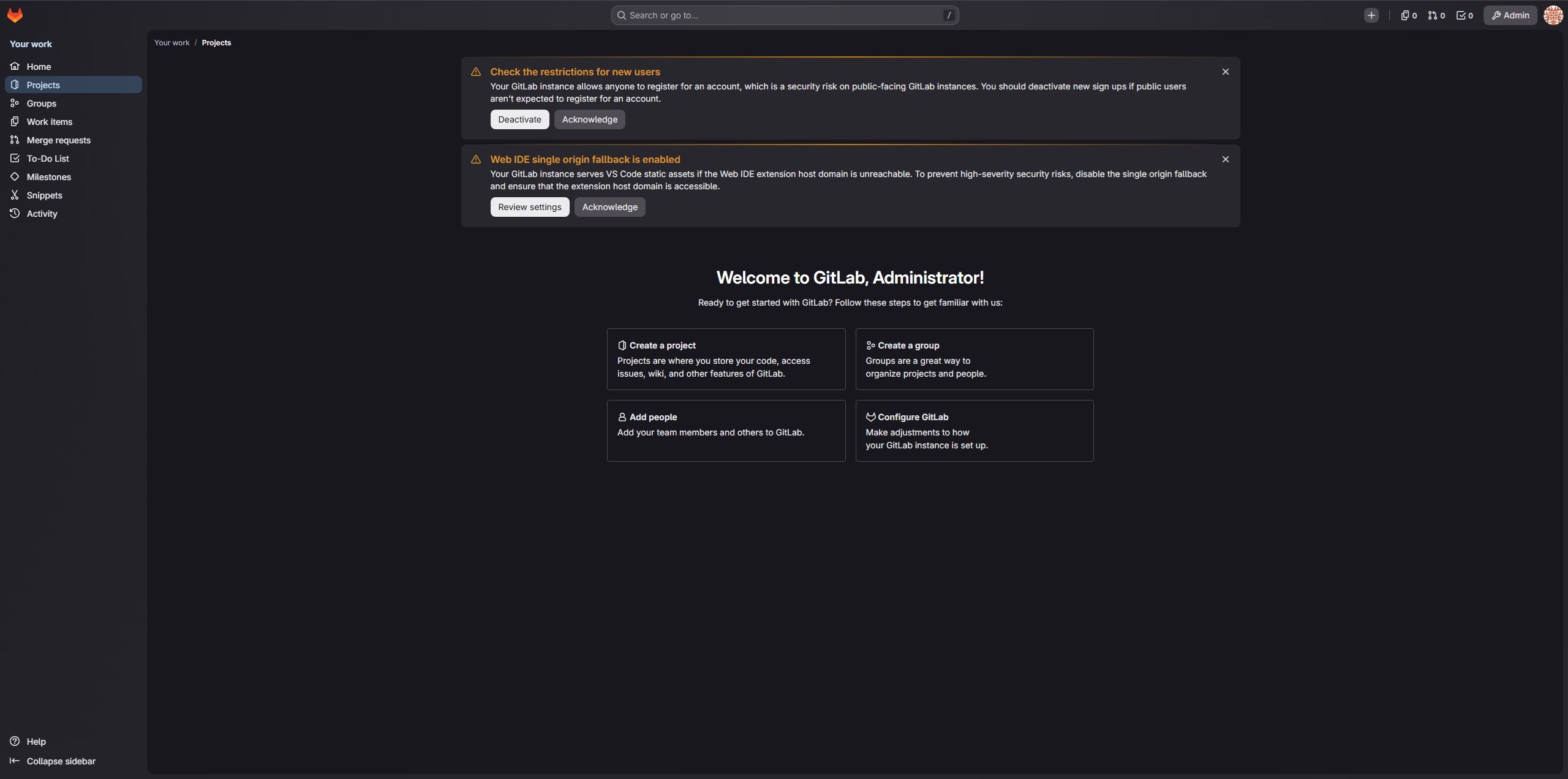This screenshot has height=779, width=1568.
Task: Open the Admin area button
Action: [1510, 16]
